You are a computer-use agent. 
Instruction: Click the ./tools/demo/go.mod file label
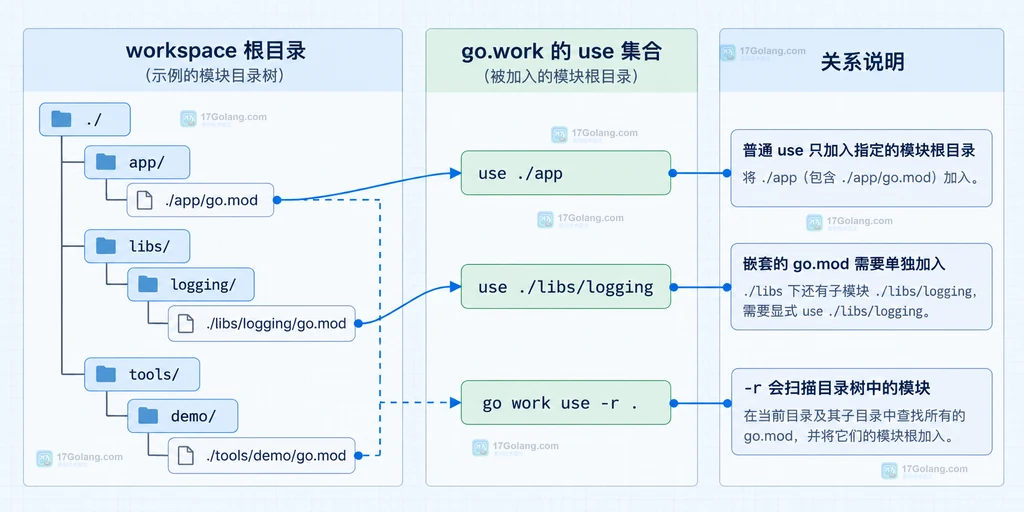tap(276, 456)
